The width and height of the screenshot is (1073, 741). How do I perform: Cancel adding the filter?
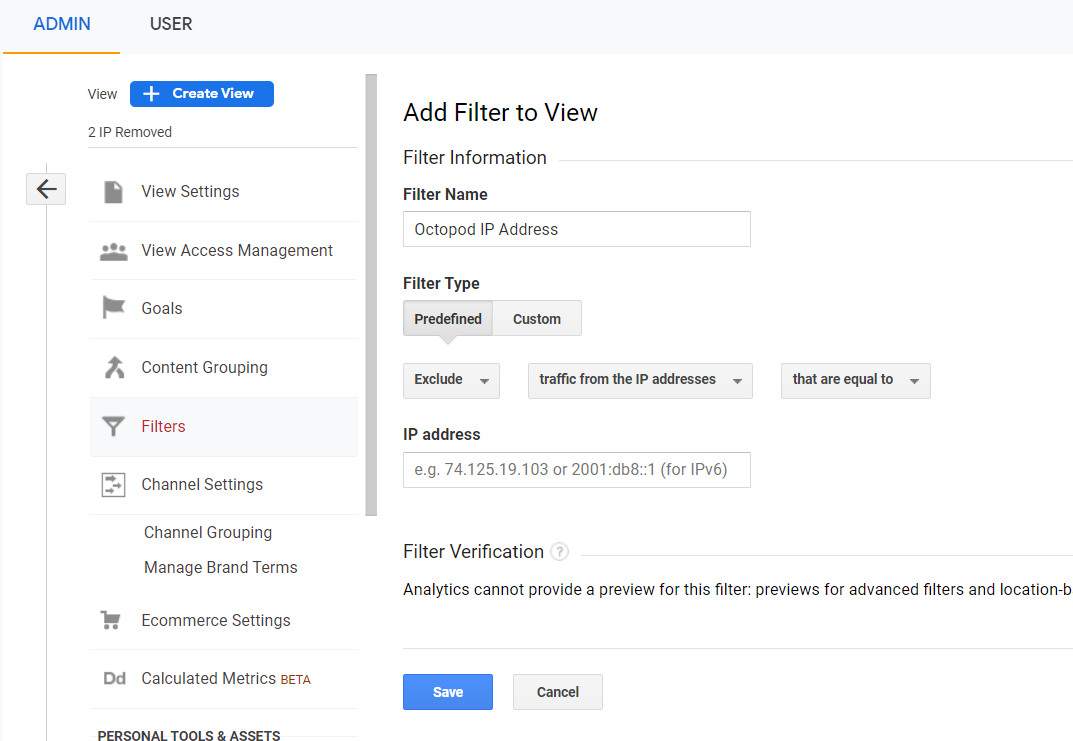coord(558,692)
